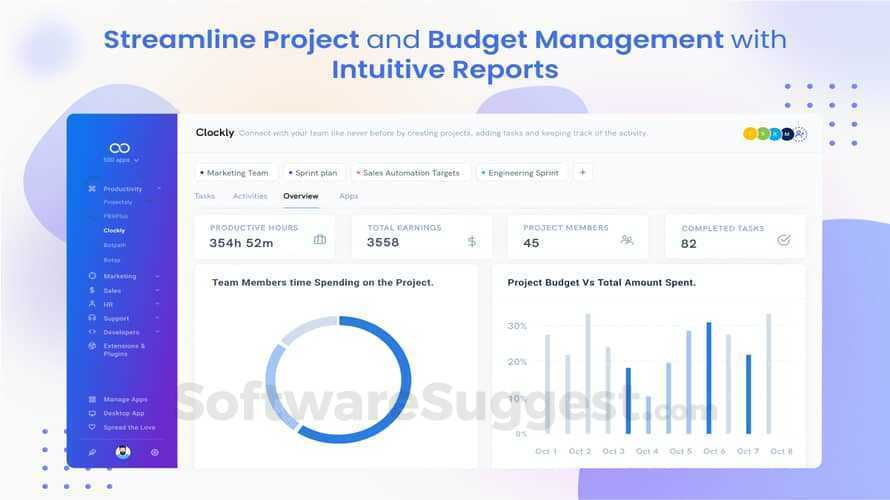Click the Manage Apps grid icon
This screenshot has height=500, width=890.
[92, 399]
